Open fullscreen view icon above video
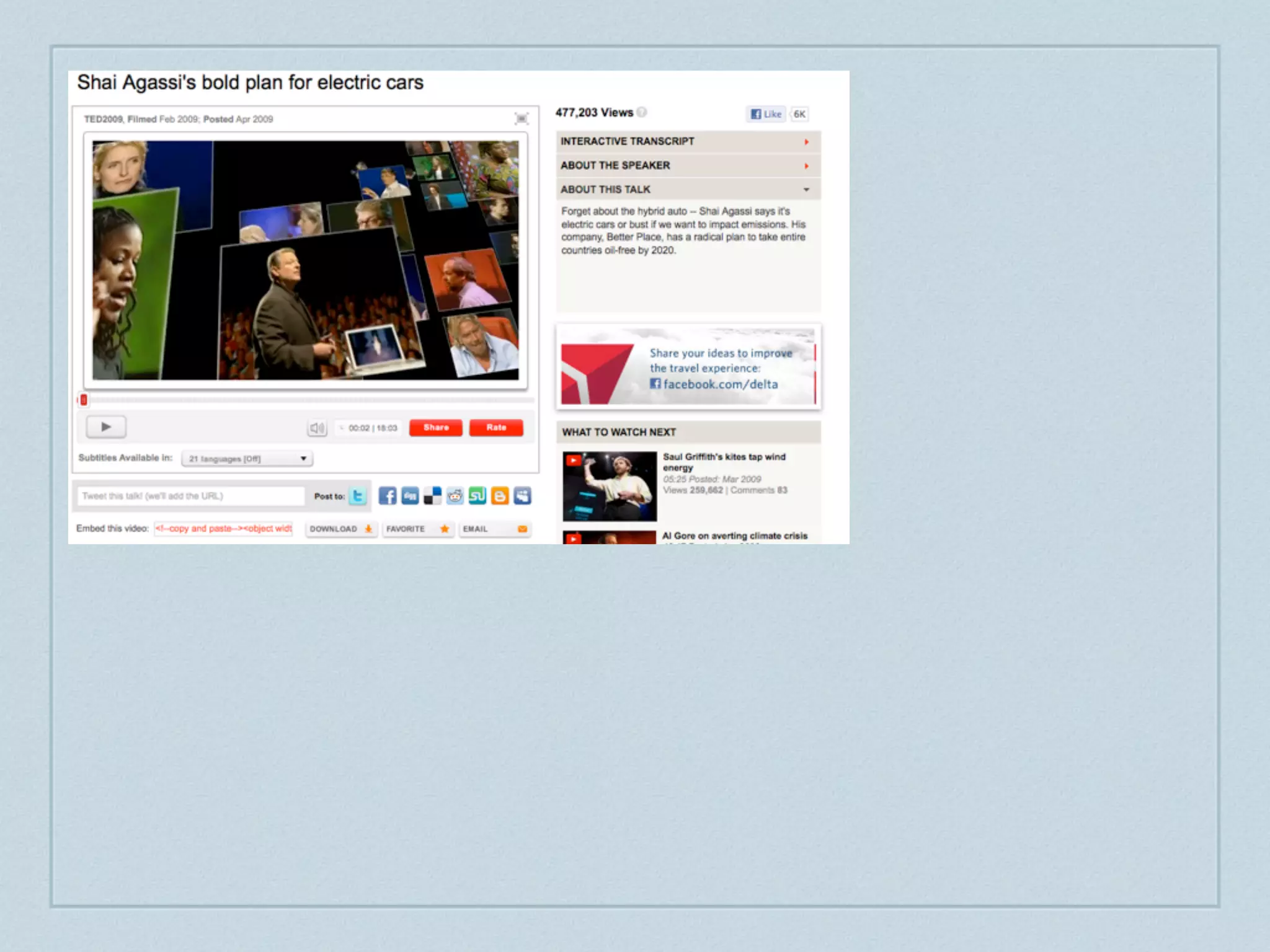 point(522,118)
